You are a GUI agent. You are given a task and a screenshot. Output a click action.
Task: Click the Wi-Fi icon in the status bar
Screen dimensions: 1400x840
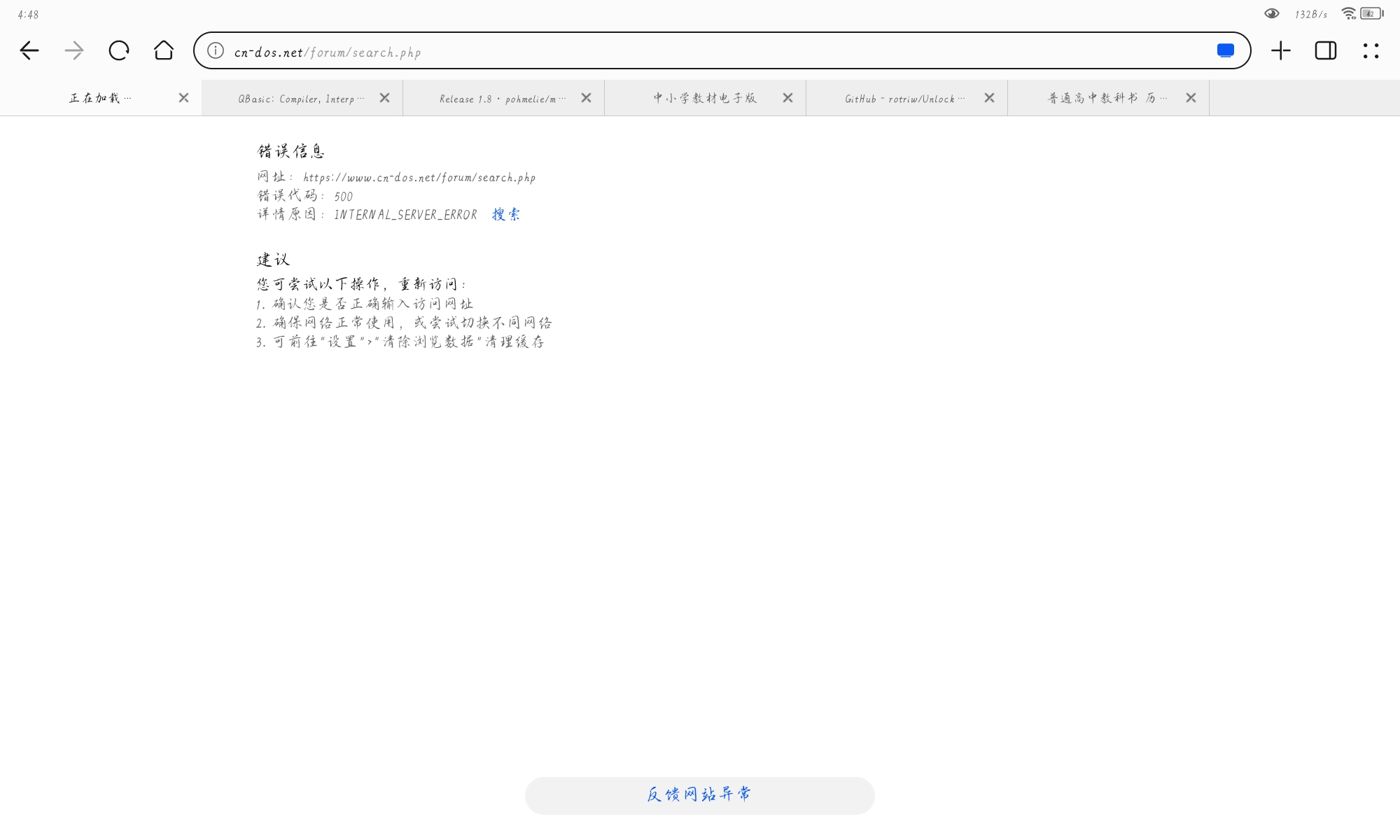[x=1348, y=13]
